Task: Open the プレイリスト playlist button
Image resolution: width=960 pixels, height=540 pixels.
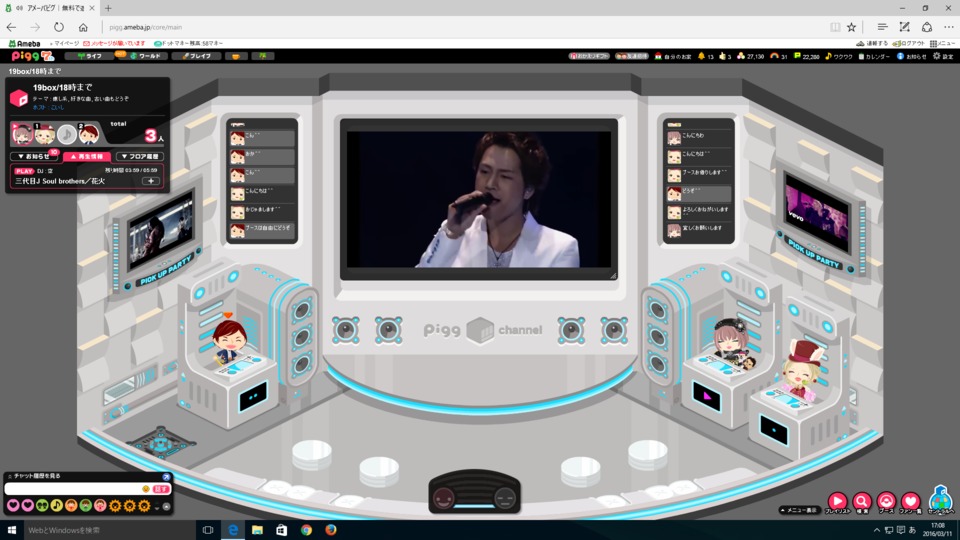Action: coord(838,503)
